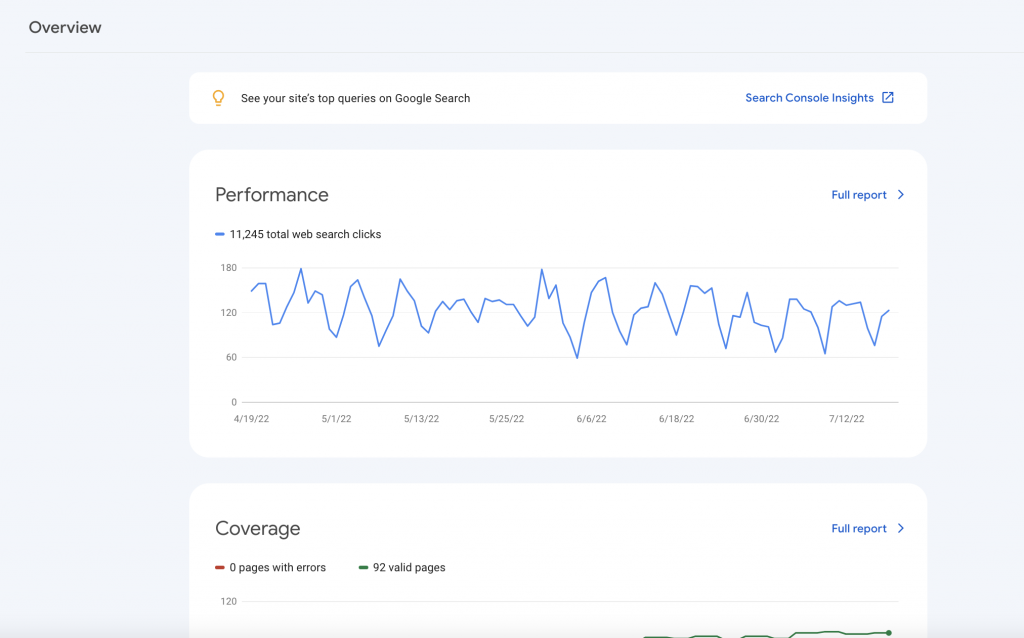Screen dimensions: 1024x638
Task: Click 'See your site's top queries on Google Search' text
Action: click(x=355, y=98)
